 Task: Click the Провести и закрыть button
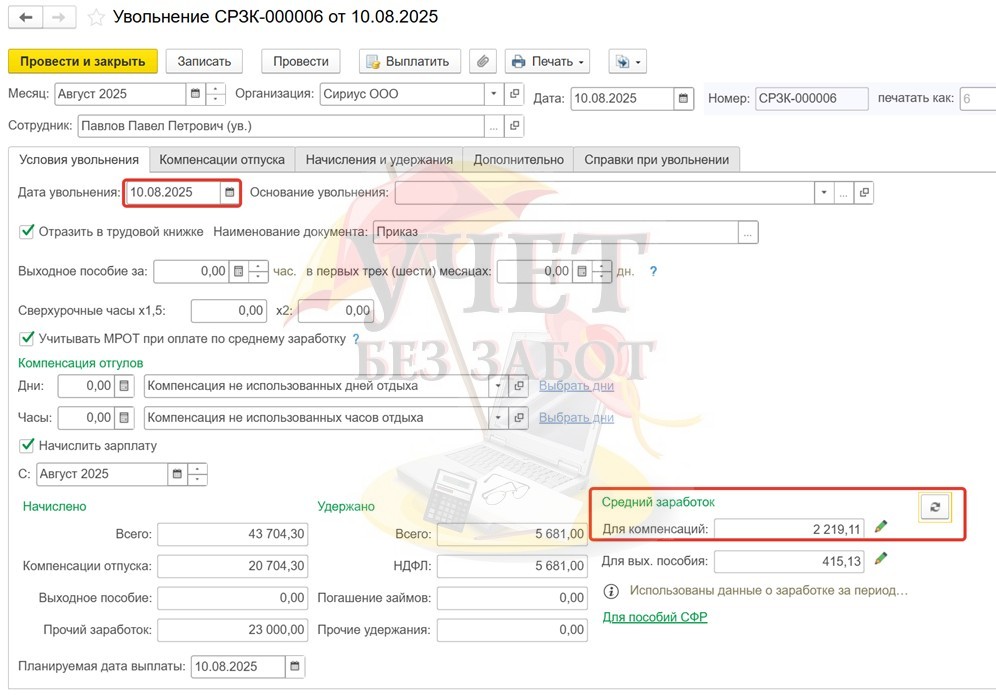(82, 61)
